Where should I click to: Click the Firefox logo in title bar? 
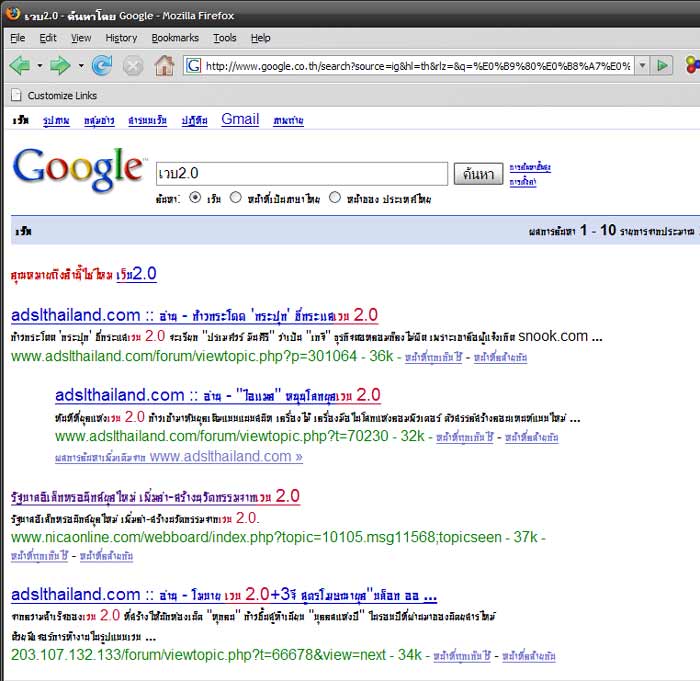tap(12, 13)
